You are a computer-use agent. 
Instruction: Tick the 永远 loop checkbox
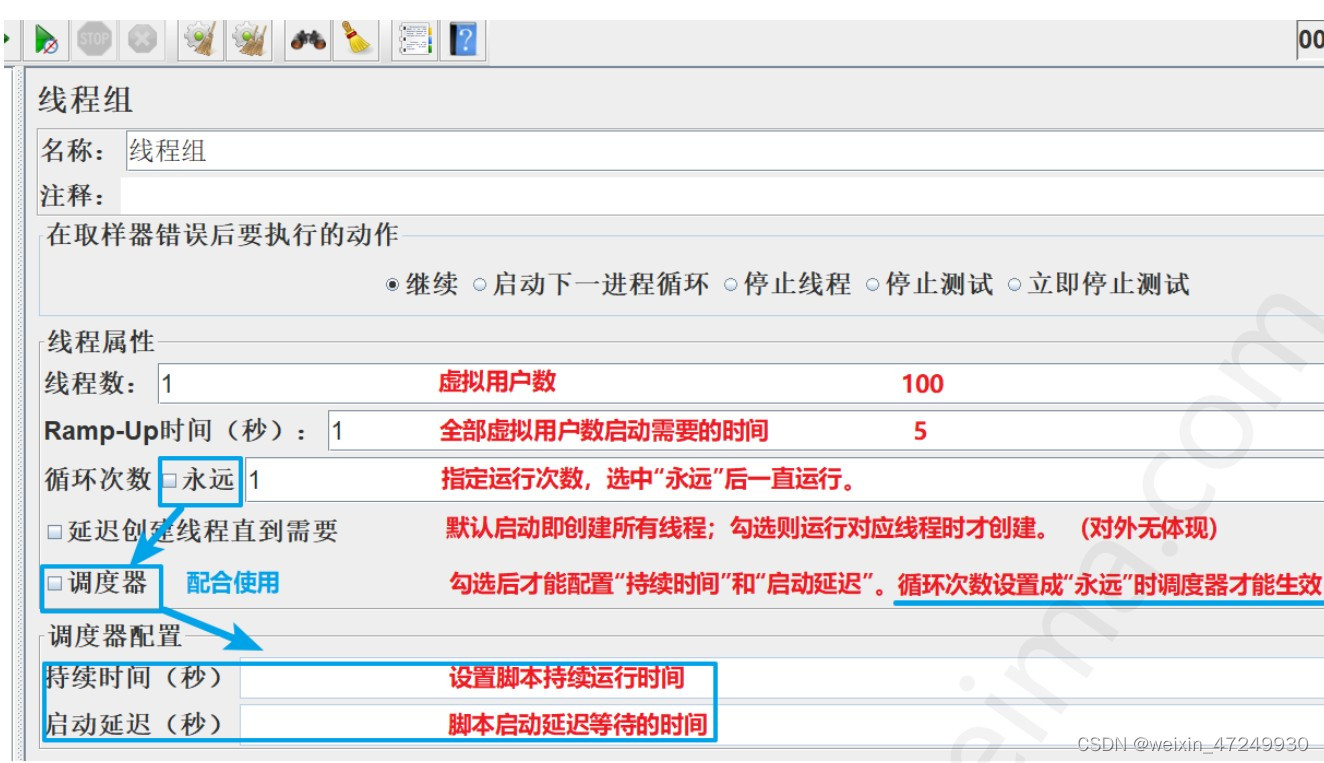tap(169, 481)
